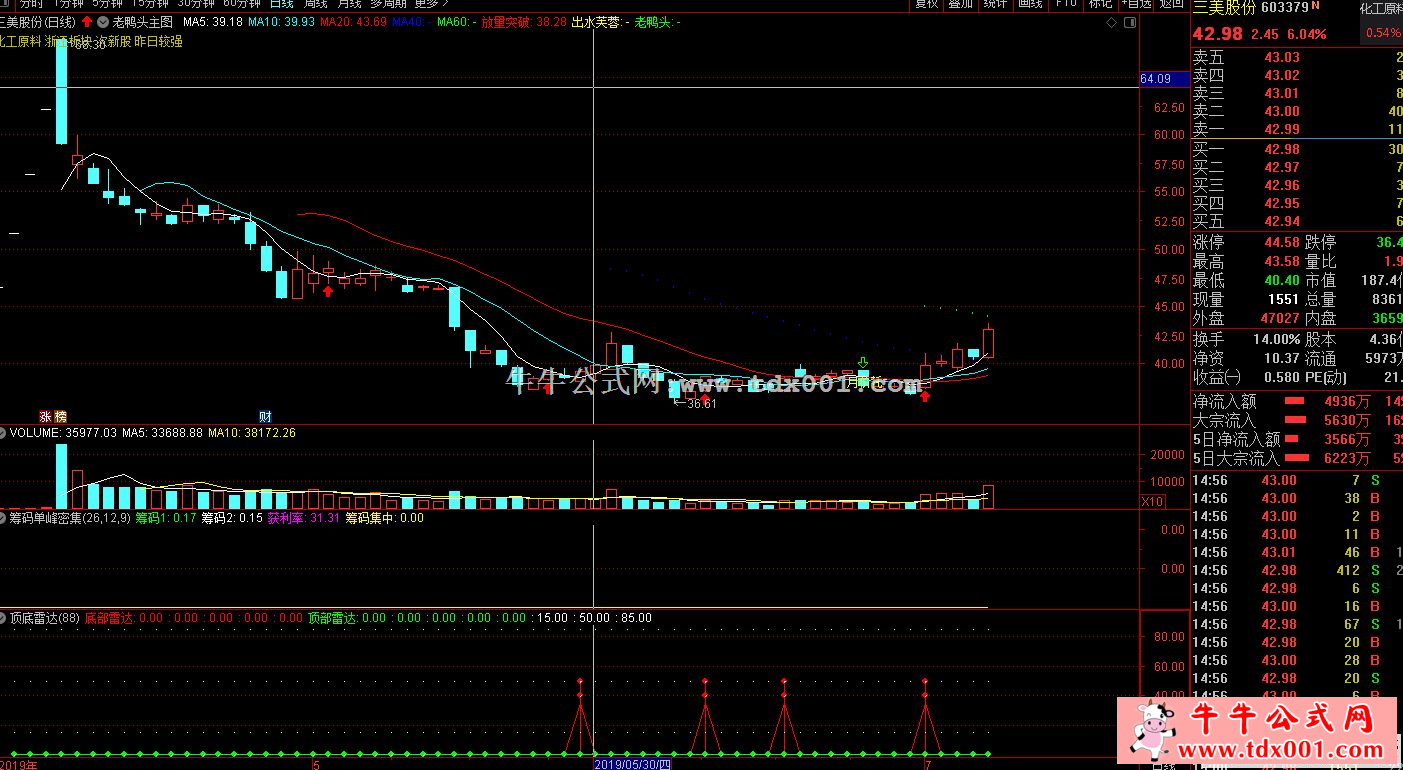This screenshot has width=1403, height=770.
Task: Click the F10 info button
Action: 1066,4
